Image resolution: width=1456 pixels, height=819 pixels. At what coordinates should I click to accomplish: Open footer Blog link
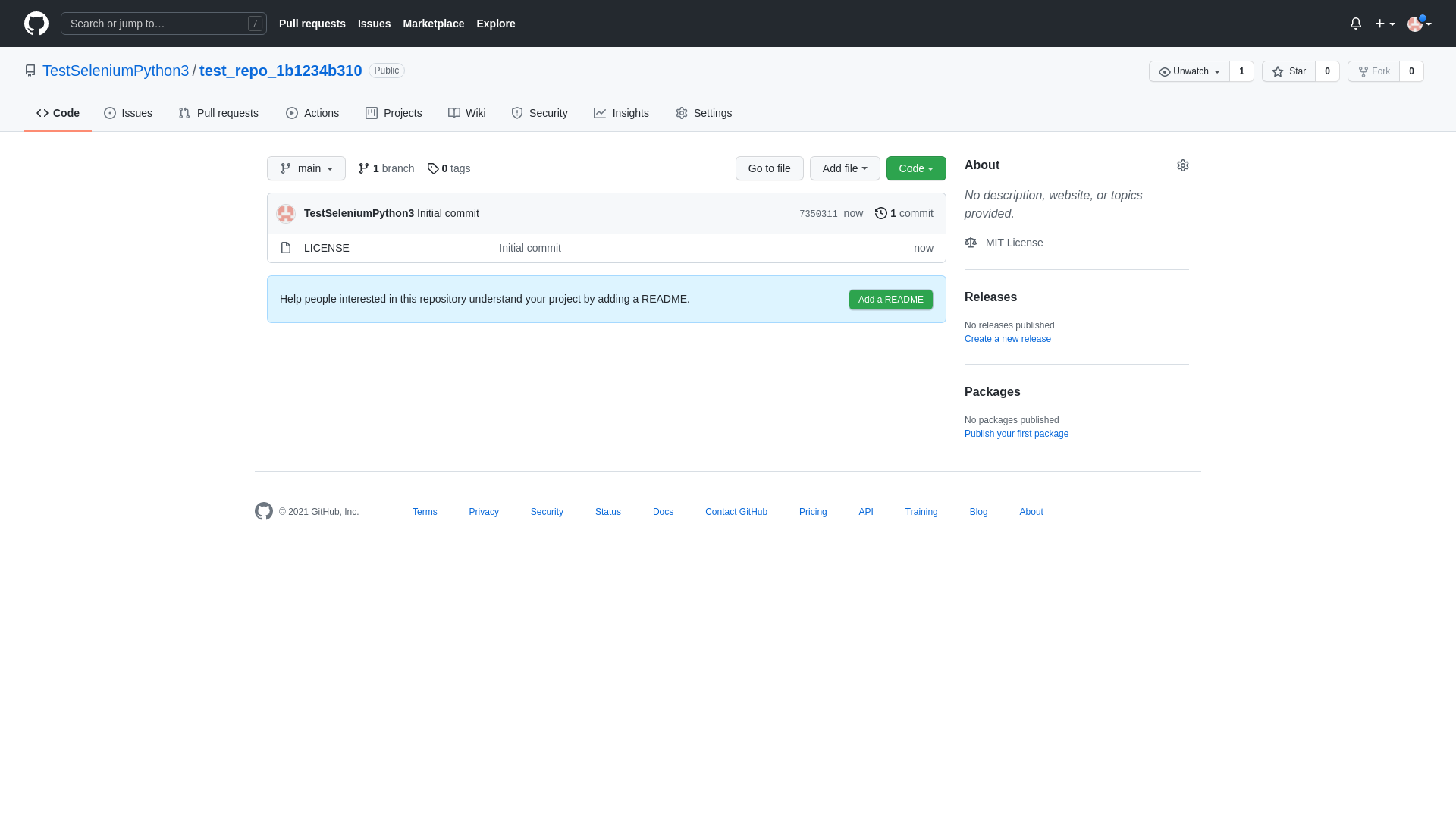pos(979,512)
